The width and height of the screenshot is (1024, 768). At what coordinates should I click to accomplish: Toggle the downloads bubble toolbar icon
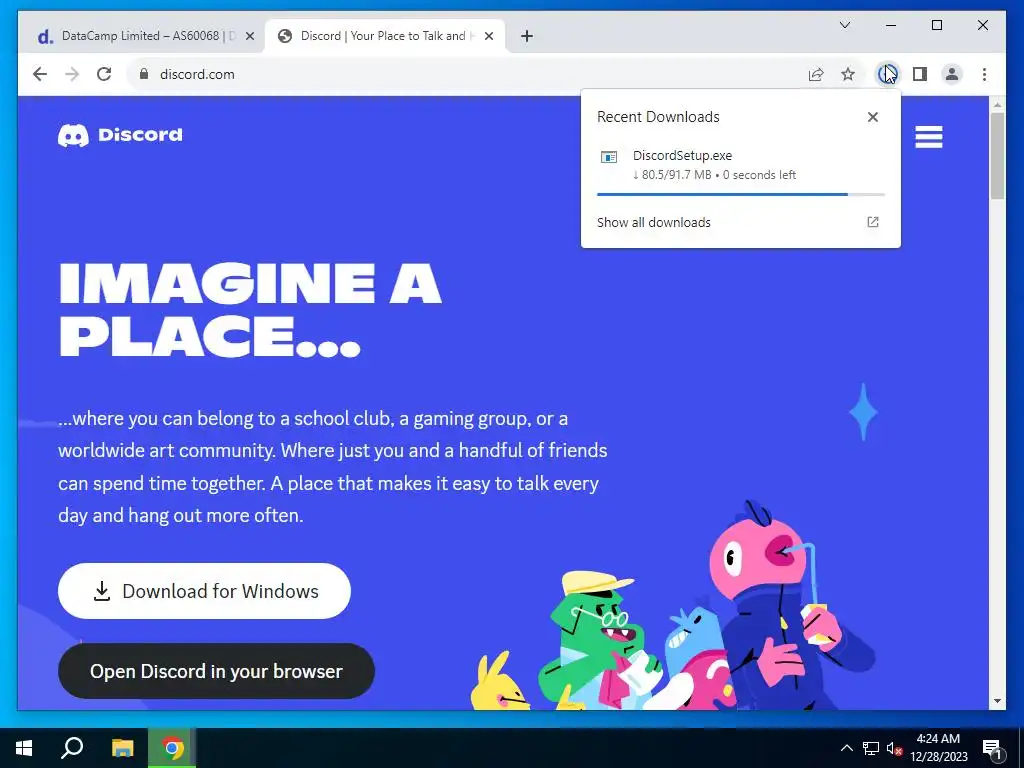tap(887, 74)
